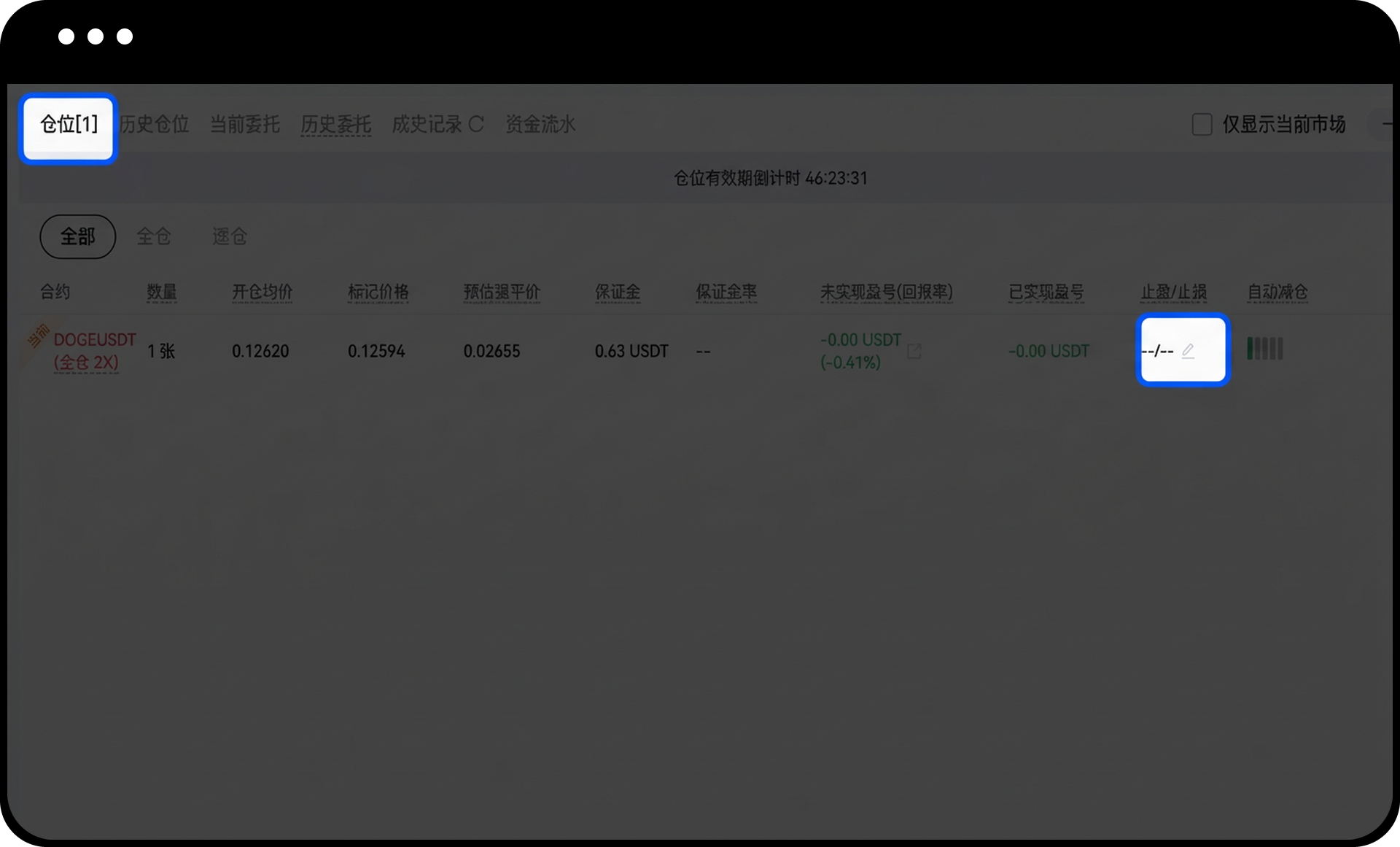Select the 全仓 cross-margin filter
Viewport: 1400px width, 847px height.
(153, 236)
